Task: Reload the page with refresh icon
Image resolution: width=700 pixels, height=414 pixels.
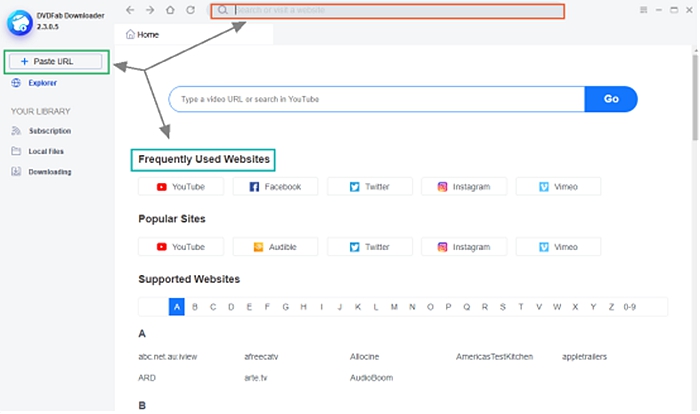Action: point(191,10)
